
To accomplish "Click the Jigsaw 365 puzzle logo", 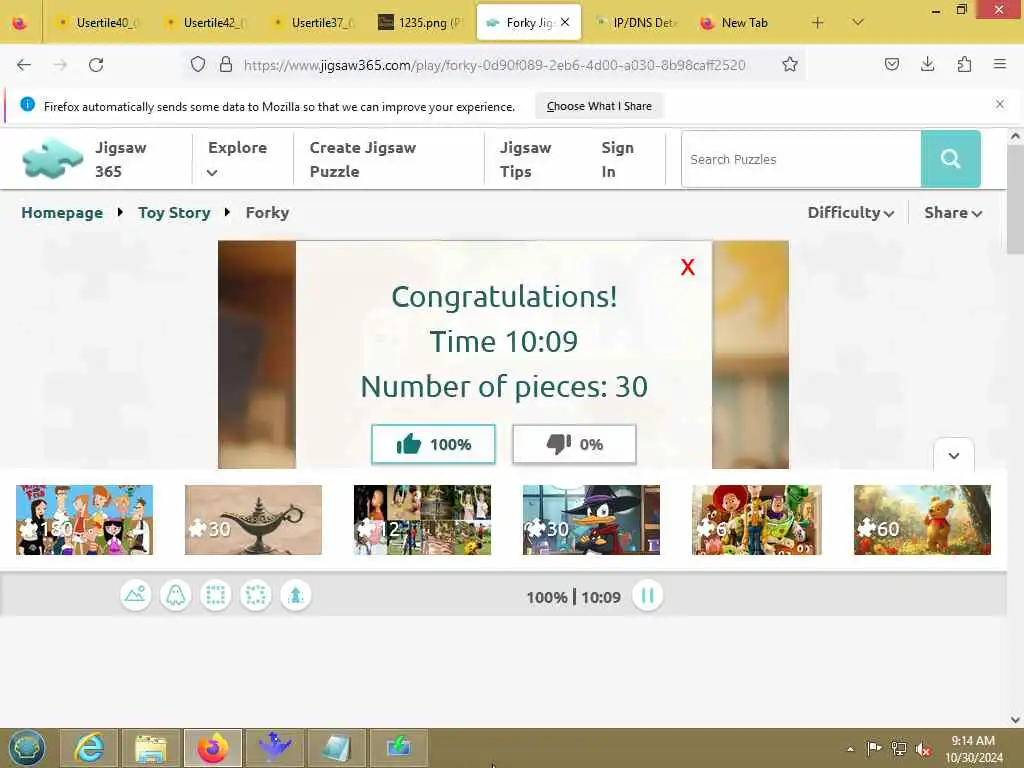I will (x=53, y=159).
